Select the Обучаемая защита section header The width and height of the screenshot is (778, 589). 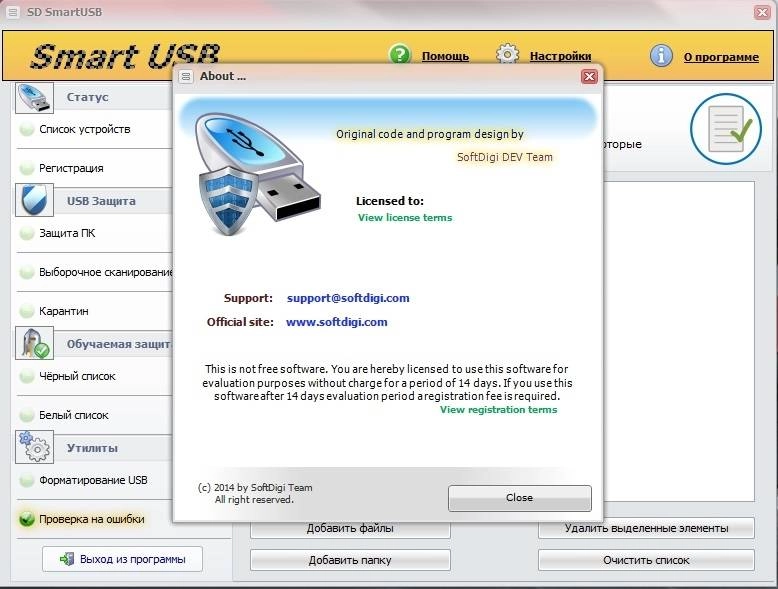119,344
